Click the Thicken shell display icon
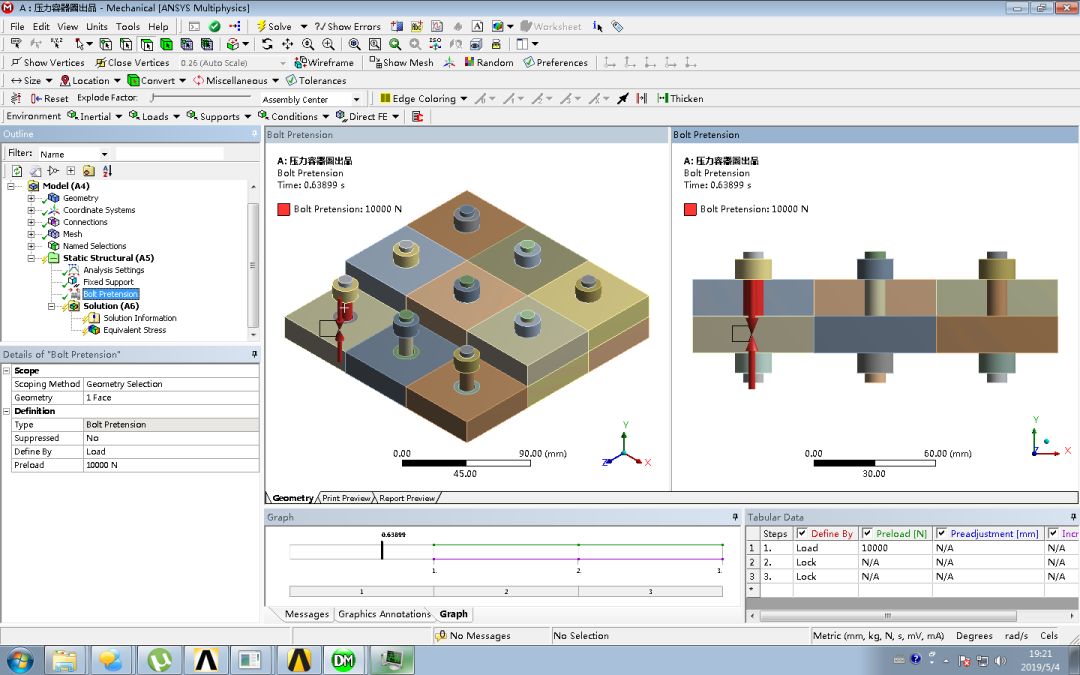1080x675 pixels. [680, 98]
